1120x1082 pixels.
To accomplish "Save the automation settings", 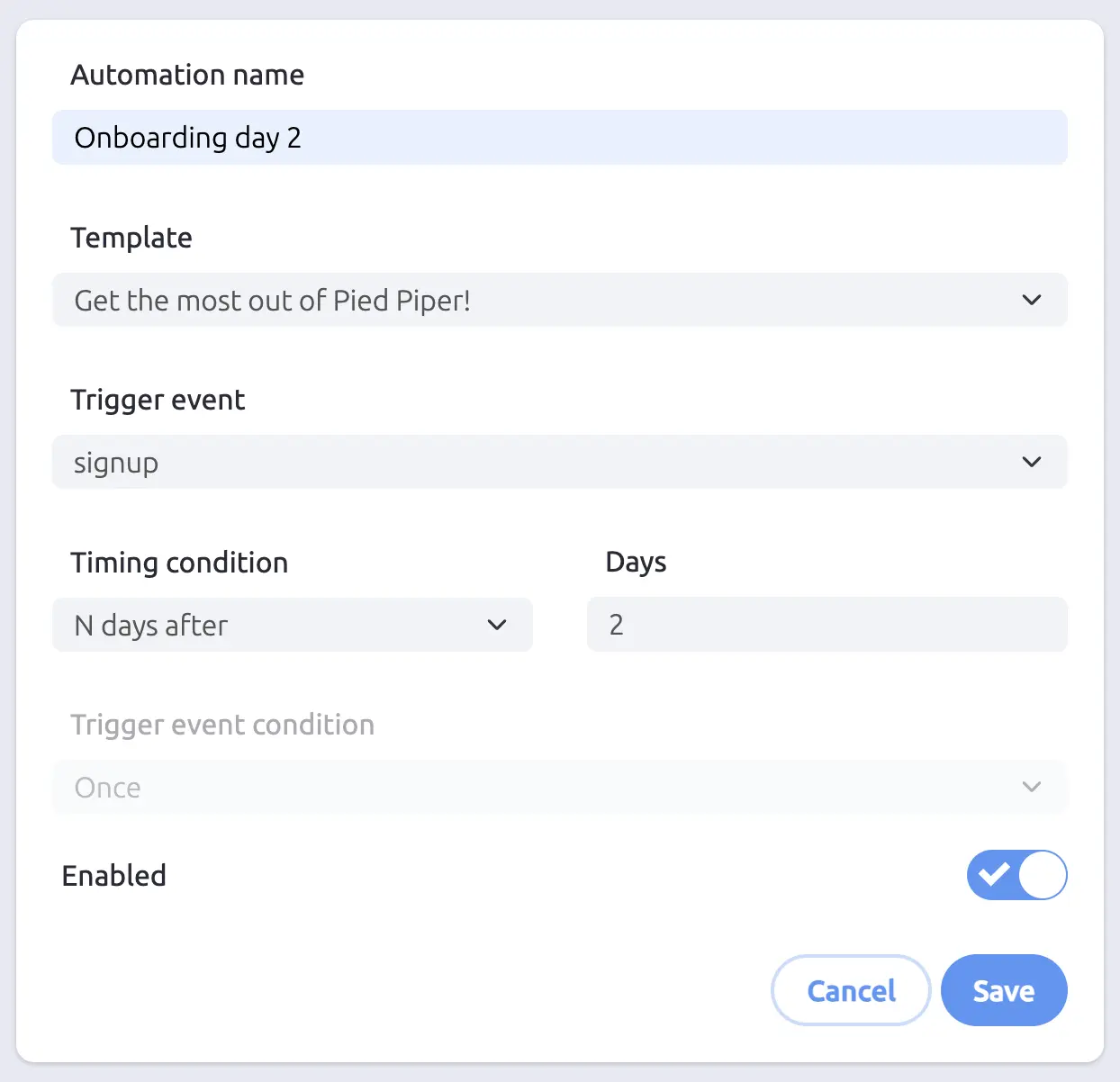I will pyautogui.click(x=1004, y=990).
